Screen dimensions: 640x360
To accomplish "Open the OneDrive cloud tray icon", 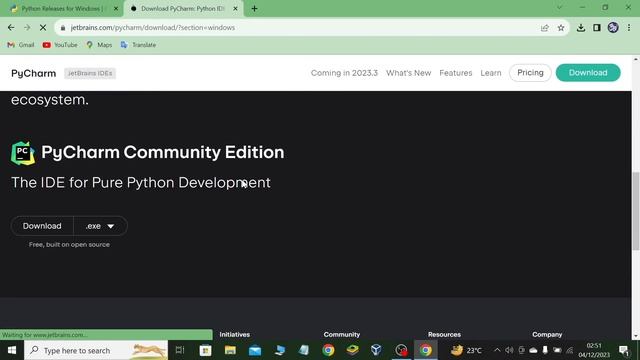I will [533, 350].
